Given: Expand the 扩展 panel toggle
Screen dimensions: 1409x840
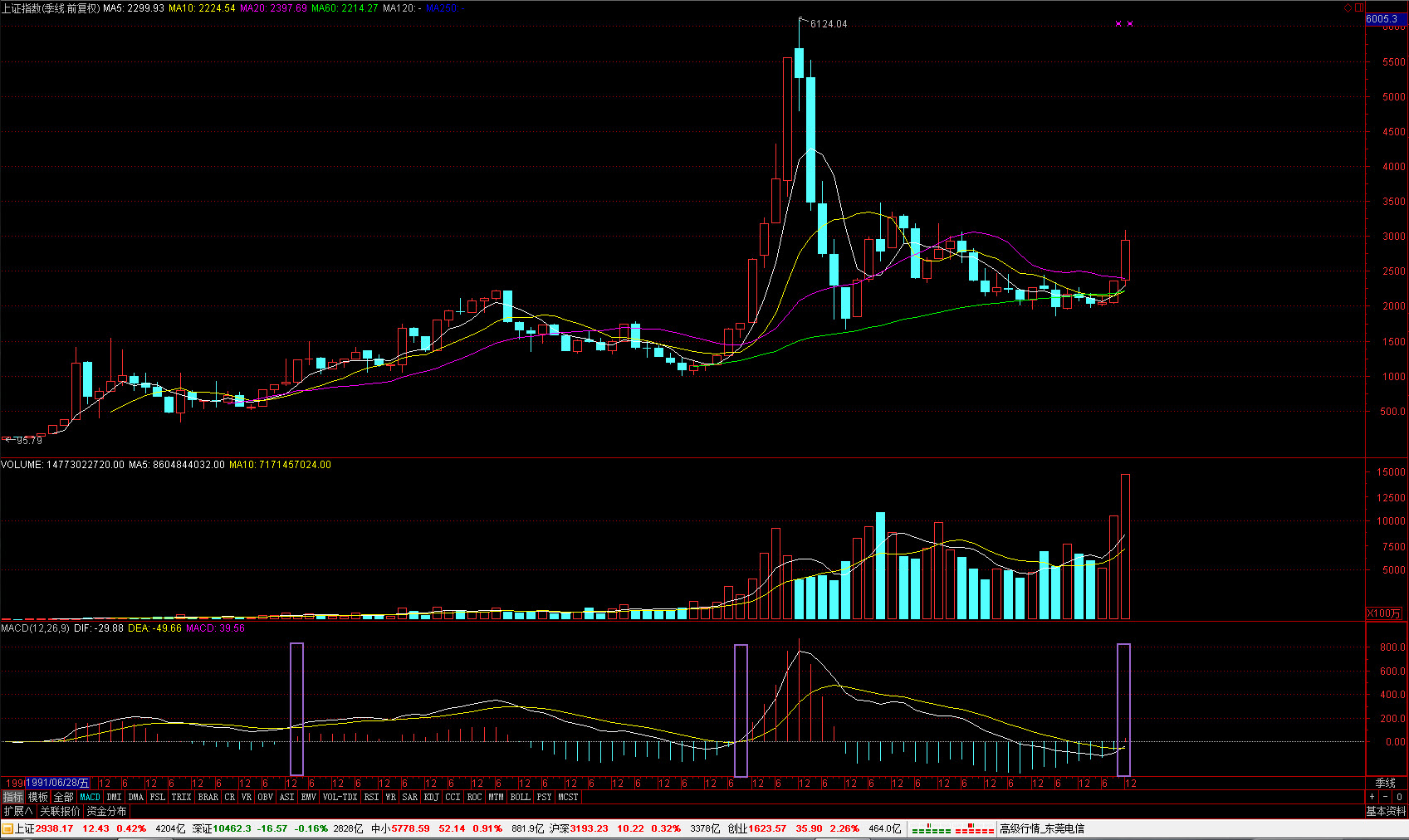Looking at the screenshot, I should (18, 811).
